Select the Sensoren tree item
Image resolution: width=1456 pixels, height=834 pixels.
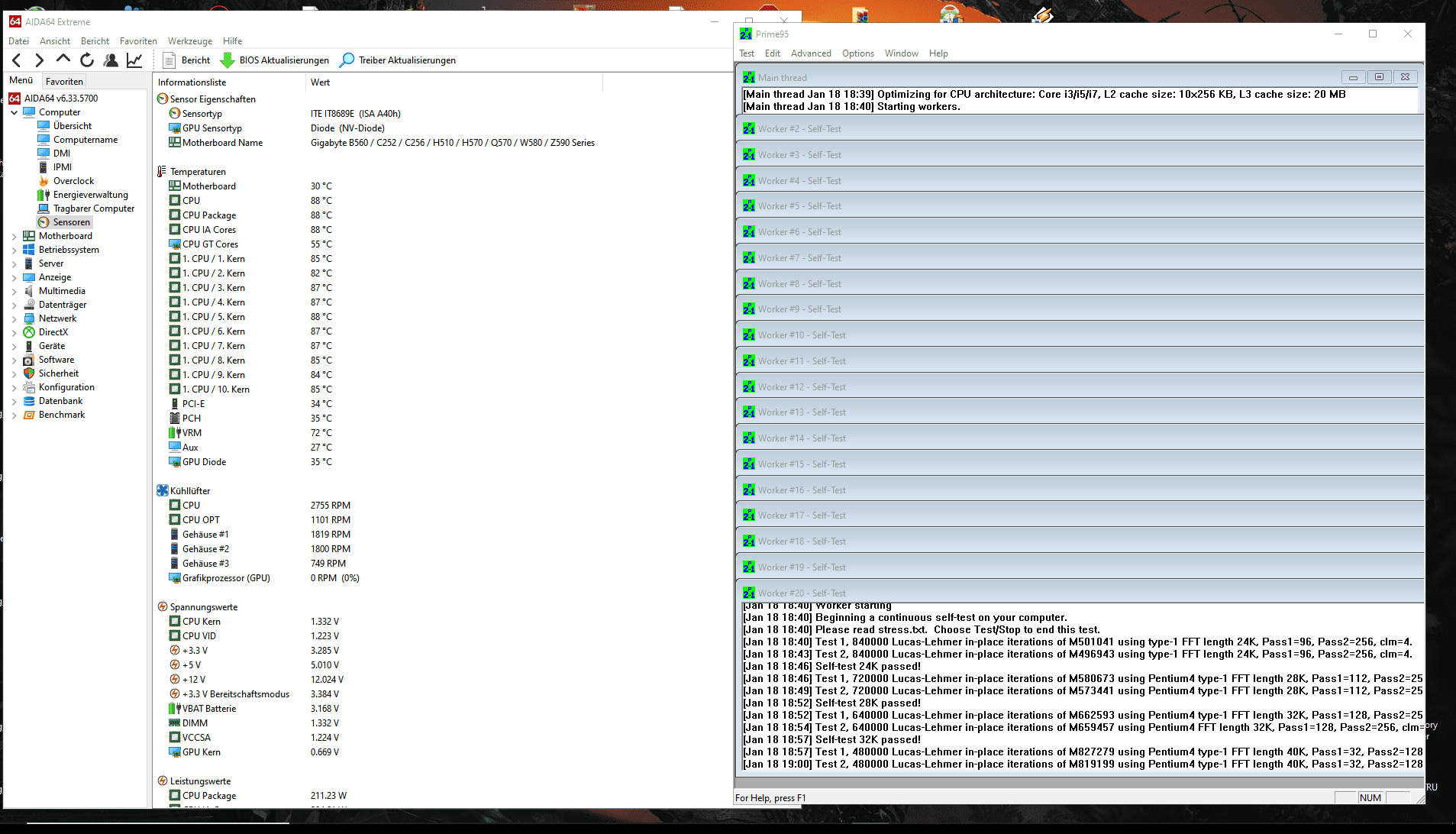click(x=65, y=222)
